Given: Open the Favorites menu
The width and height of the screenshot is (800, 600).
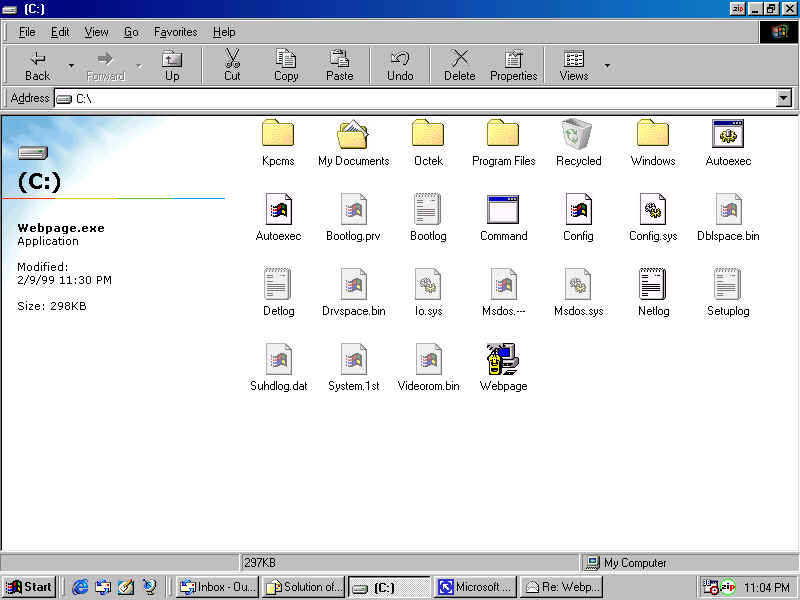Looking at the screenshot, I should click(x=176, y=32).
